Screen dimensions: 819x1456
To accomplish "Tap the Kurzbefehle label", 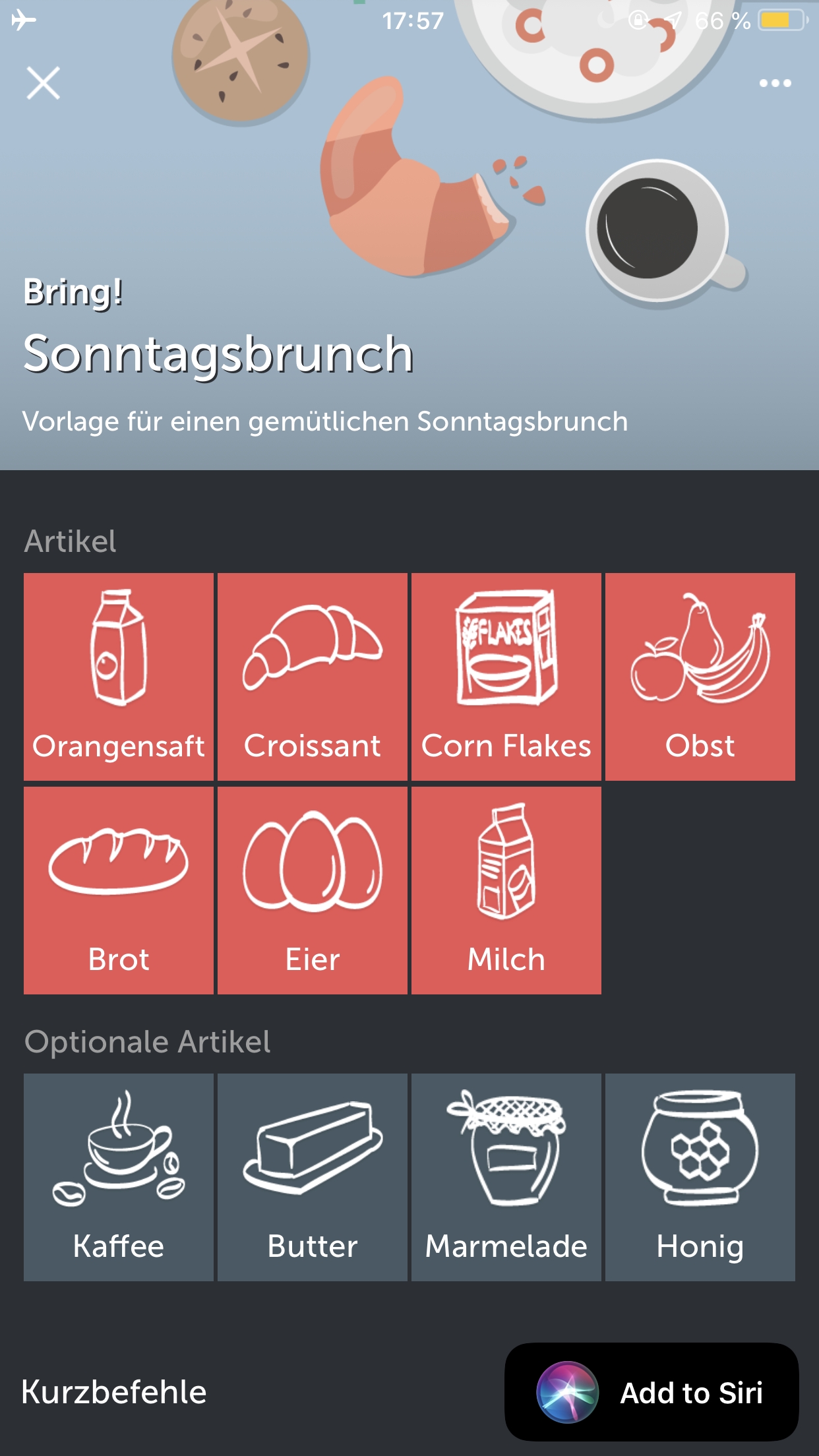I will [x=114, y=1392].
